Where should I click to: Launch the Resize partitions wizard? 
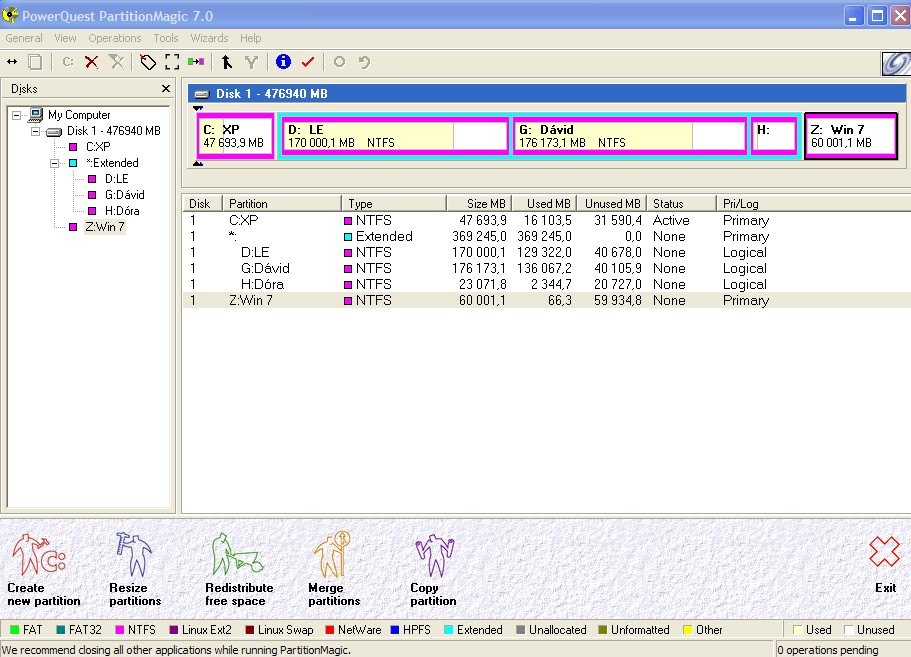coord(135,569)
